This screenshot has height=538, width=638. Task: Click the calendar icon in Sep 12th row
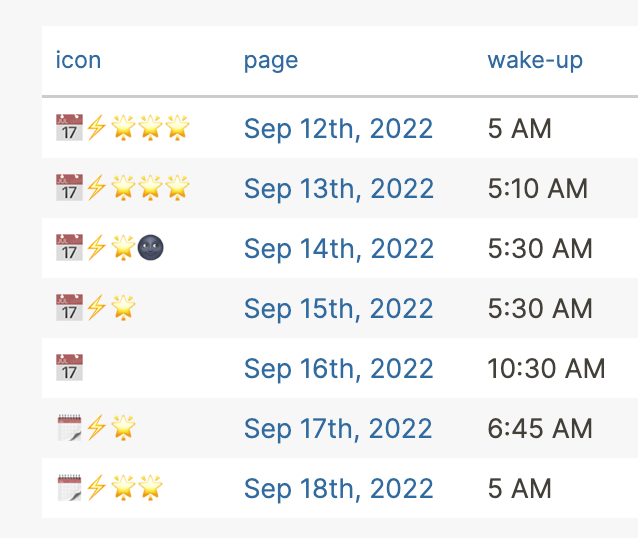point(69,128)
